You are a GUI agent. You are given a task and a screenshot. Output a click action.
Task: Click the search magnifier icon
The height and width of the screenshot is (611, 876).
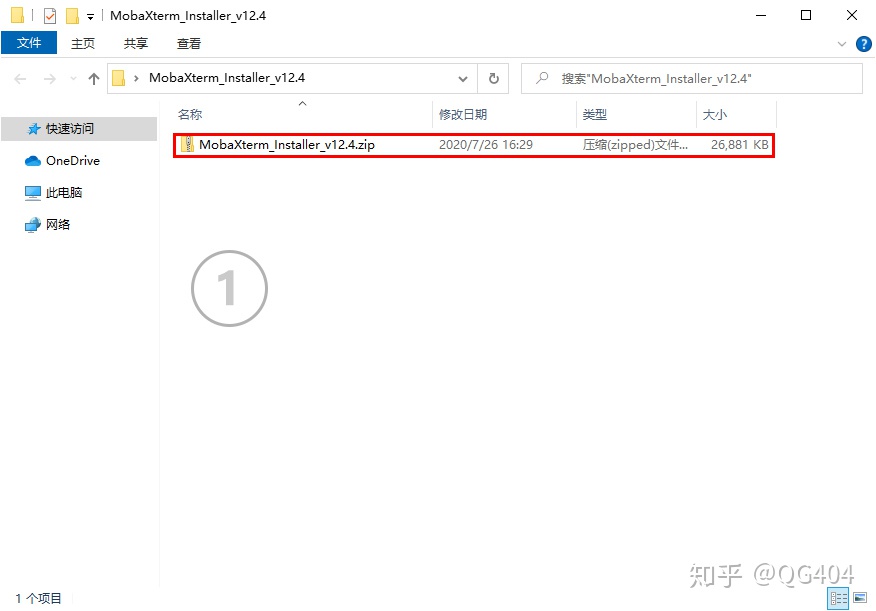[x=542, y=78]
